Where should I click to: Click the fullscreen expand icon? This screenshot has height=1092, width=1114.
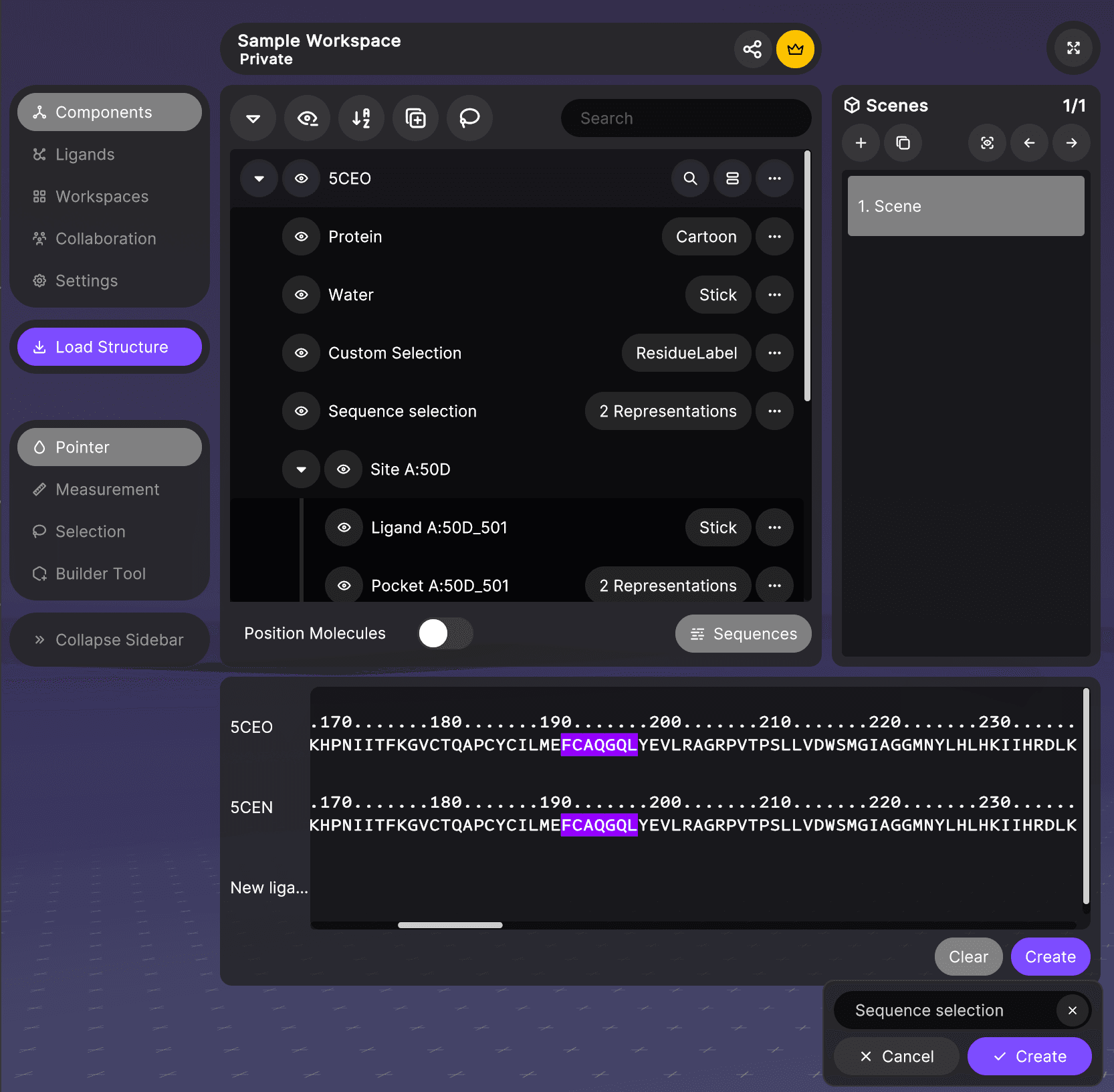(1073, 48)
